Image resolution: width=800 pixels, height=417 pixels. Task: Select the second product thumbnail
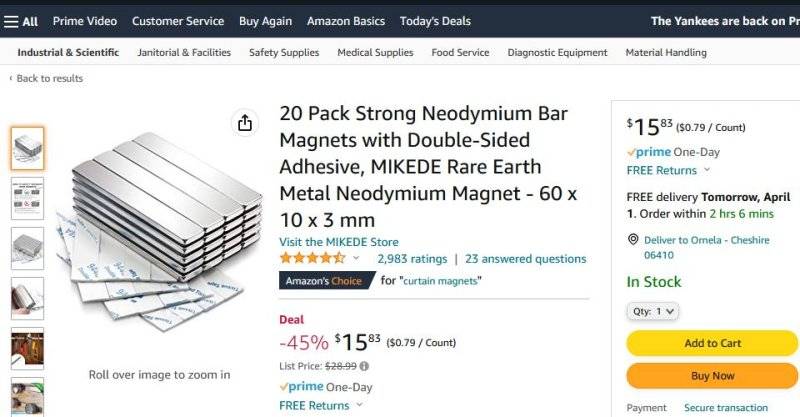(x=27, y=198)
